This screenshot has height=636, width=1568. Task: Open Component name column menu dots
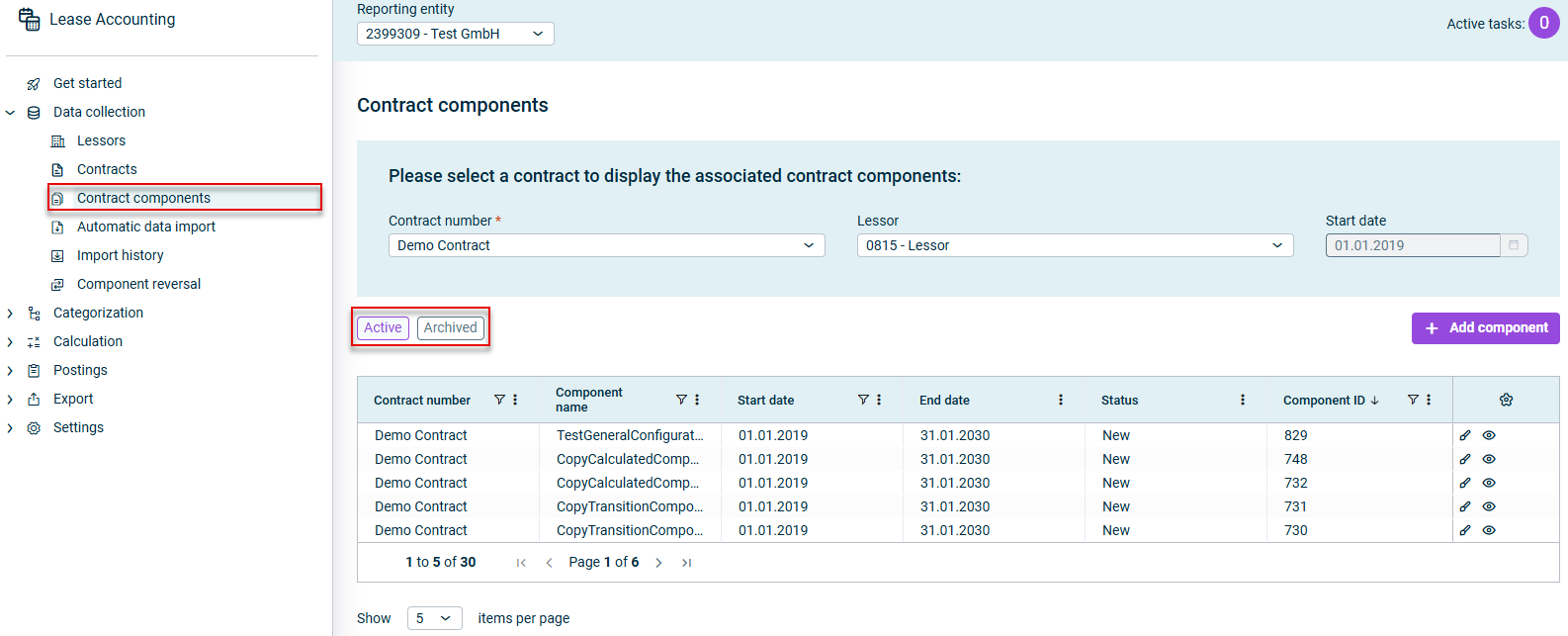697,400
